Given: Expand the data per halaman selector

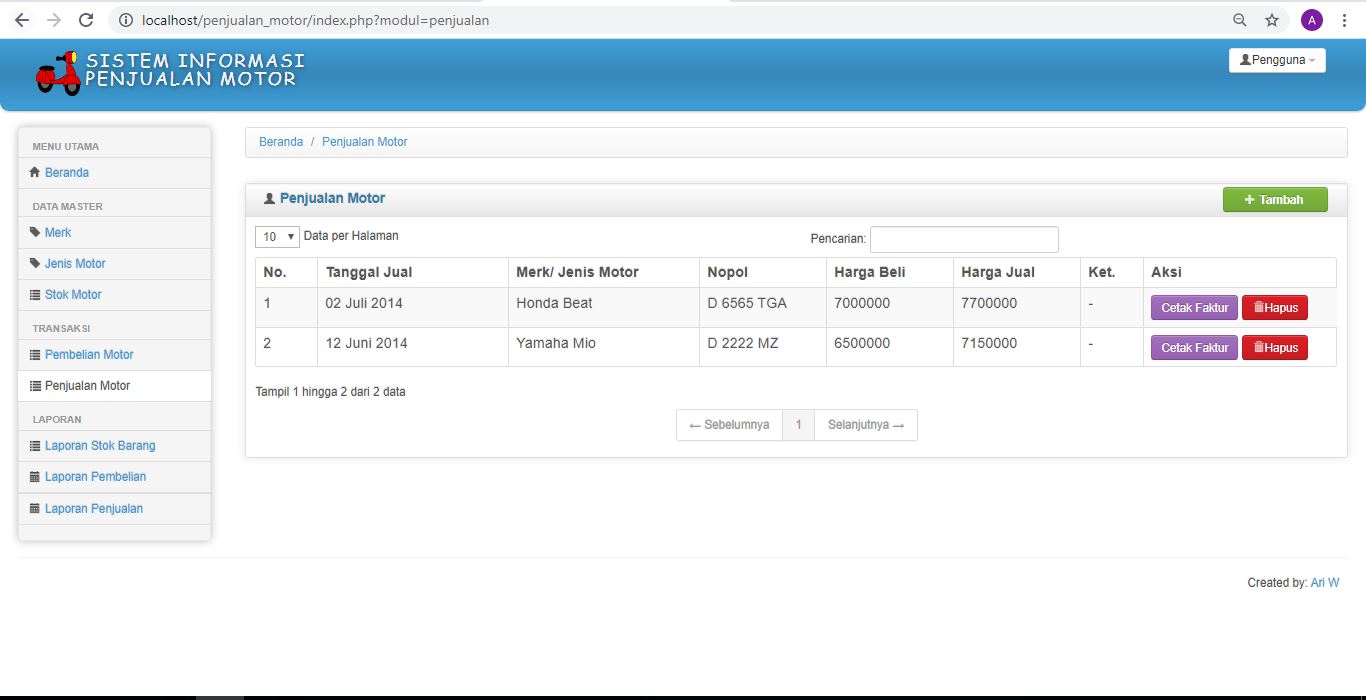Looking at the screenshot, I should (x=277, y=237).
